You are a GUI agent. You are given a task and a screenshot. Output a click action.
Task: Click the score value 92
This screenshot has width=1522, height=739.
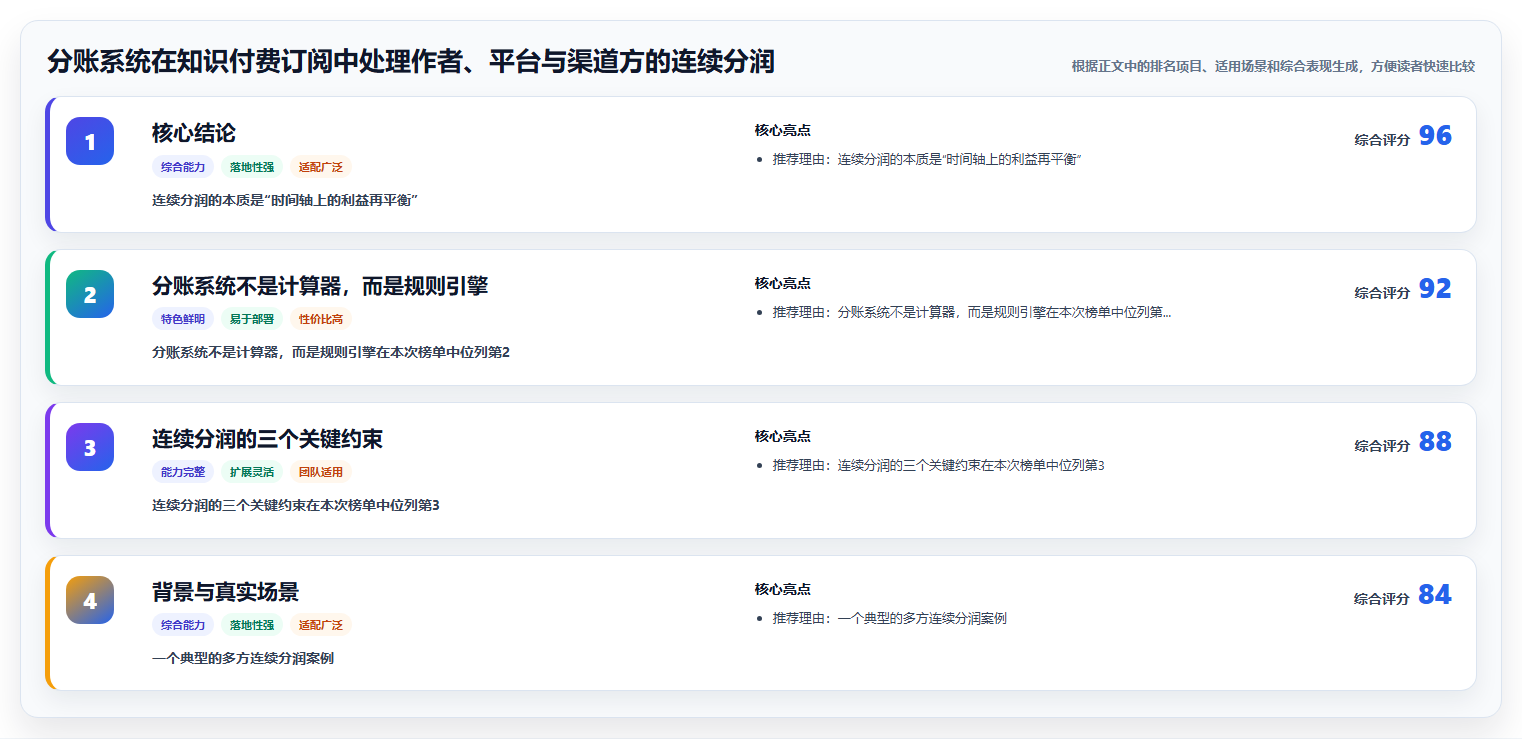[x=1435, y=289]
